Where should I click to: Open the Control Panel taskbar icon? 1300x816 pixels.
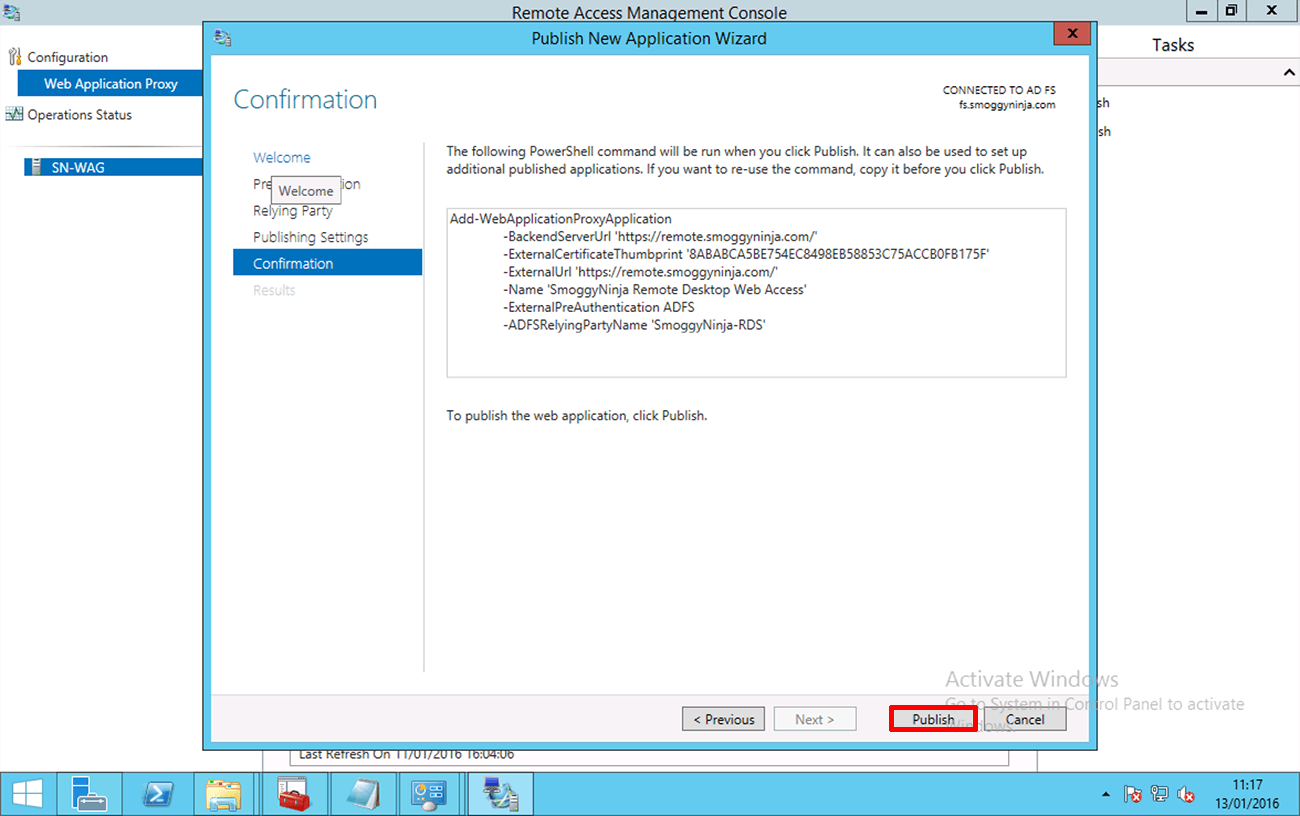pos(431,794)
